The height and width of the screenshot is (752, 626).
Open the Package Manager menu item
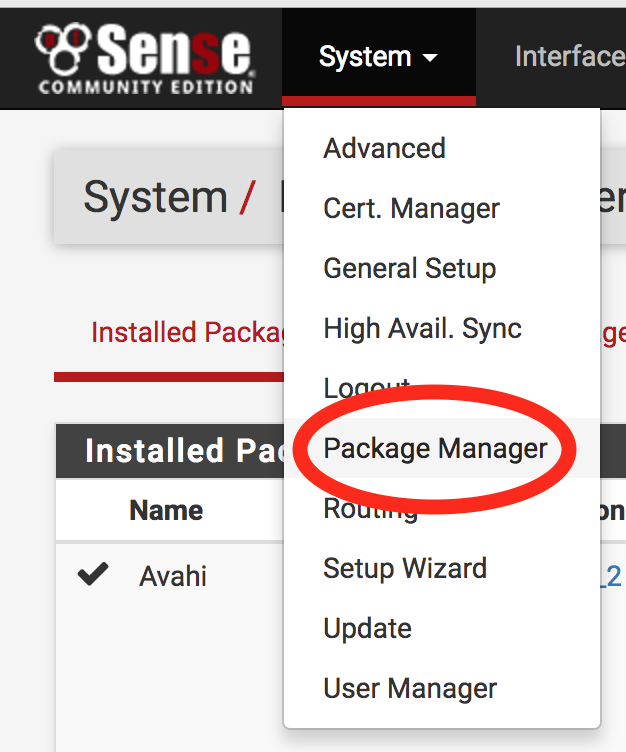(435, 449)
